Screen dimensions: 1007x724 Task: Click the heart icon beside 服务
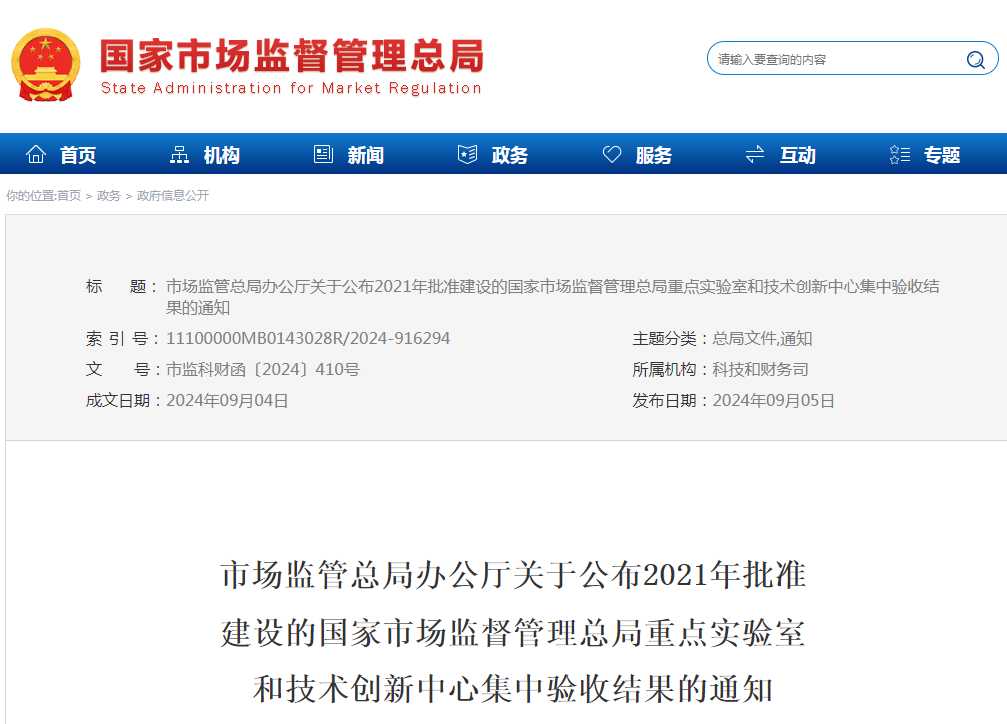611,154
